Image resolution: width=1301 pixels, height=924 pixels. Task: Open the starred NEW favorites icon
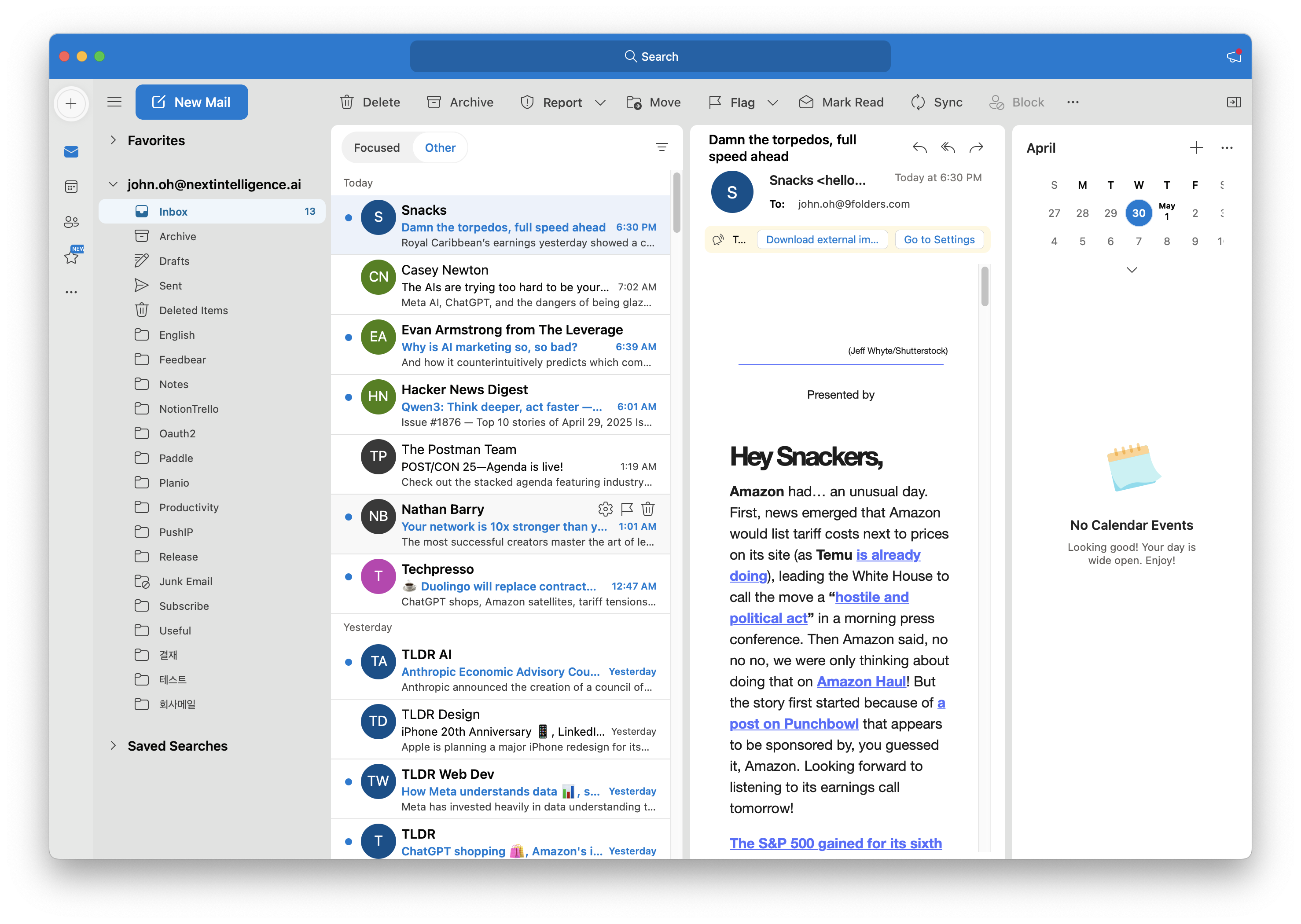coord(72,256)
